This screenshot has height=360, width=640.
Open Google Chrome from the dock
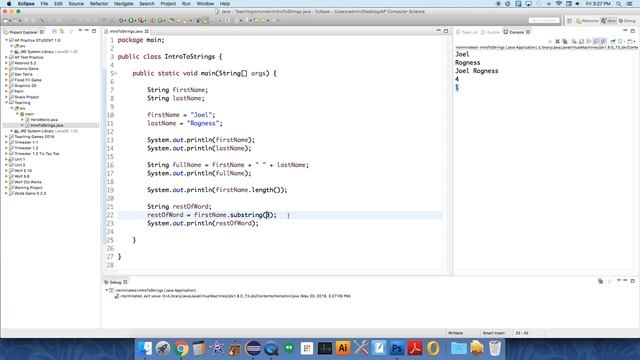181,348
